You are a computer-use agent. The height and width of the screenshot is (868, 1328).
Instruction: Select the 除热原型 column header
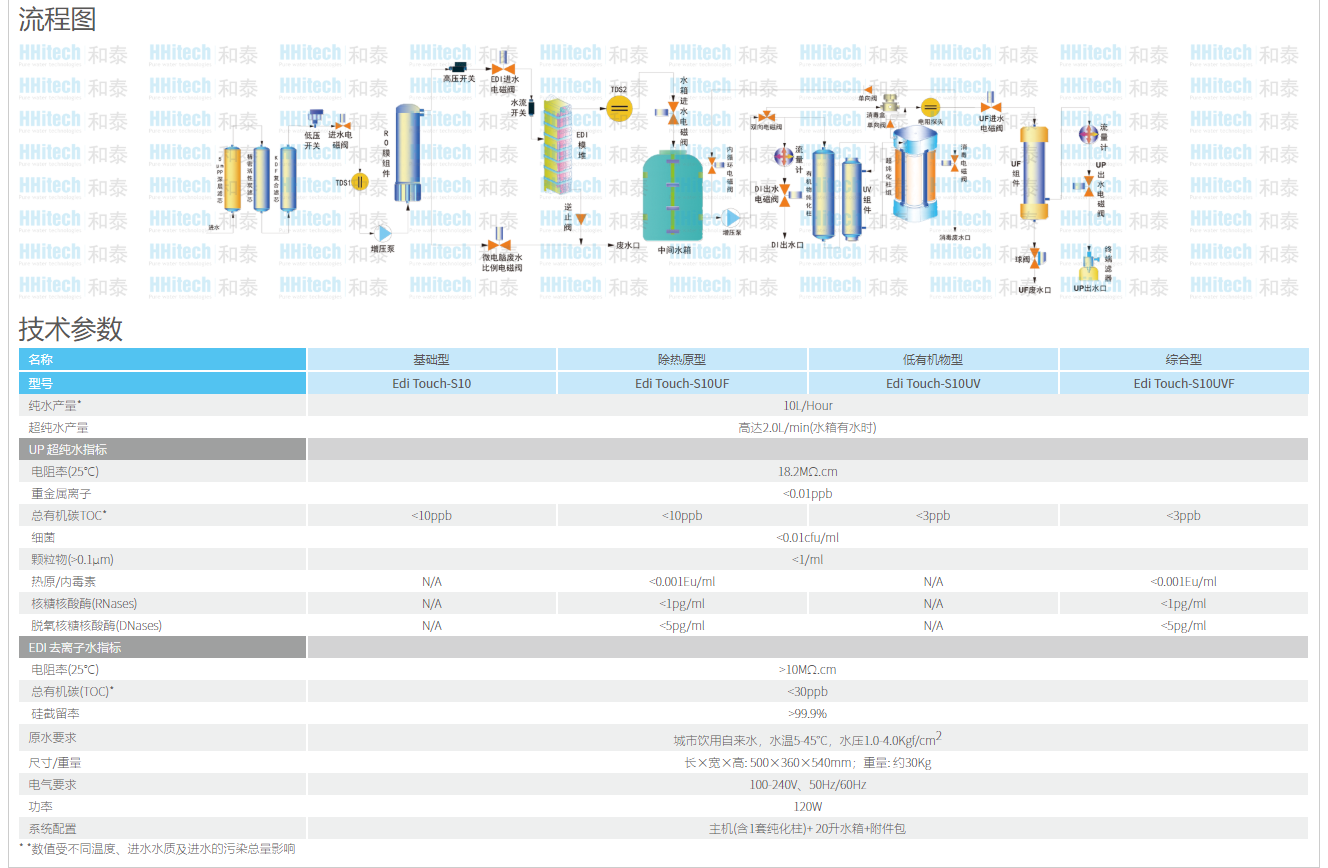tap(682, 360)
